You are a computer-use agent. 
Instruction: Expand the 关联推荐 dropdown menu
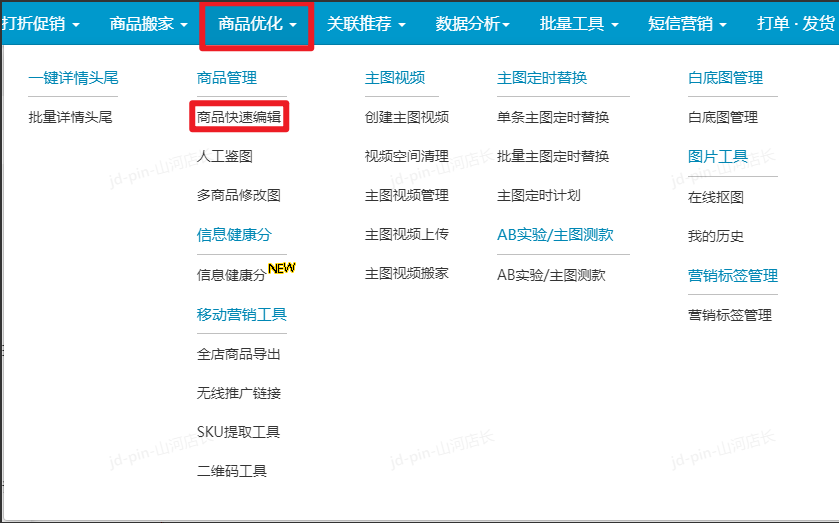point(366,24)
